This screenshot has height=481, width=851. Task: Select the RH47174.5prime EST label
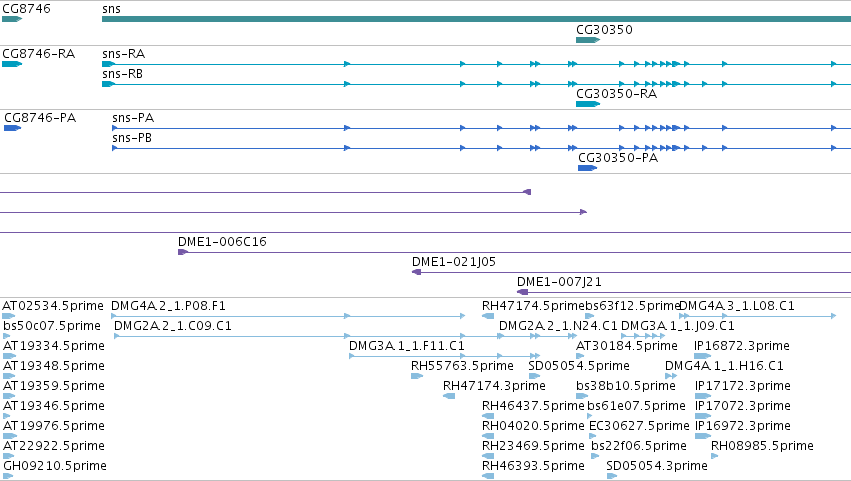tap(533, 306)
